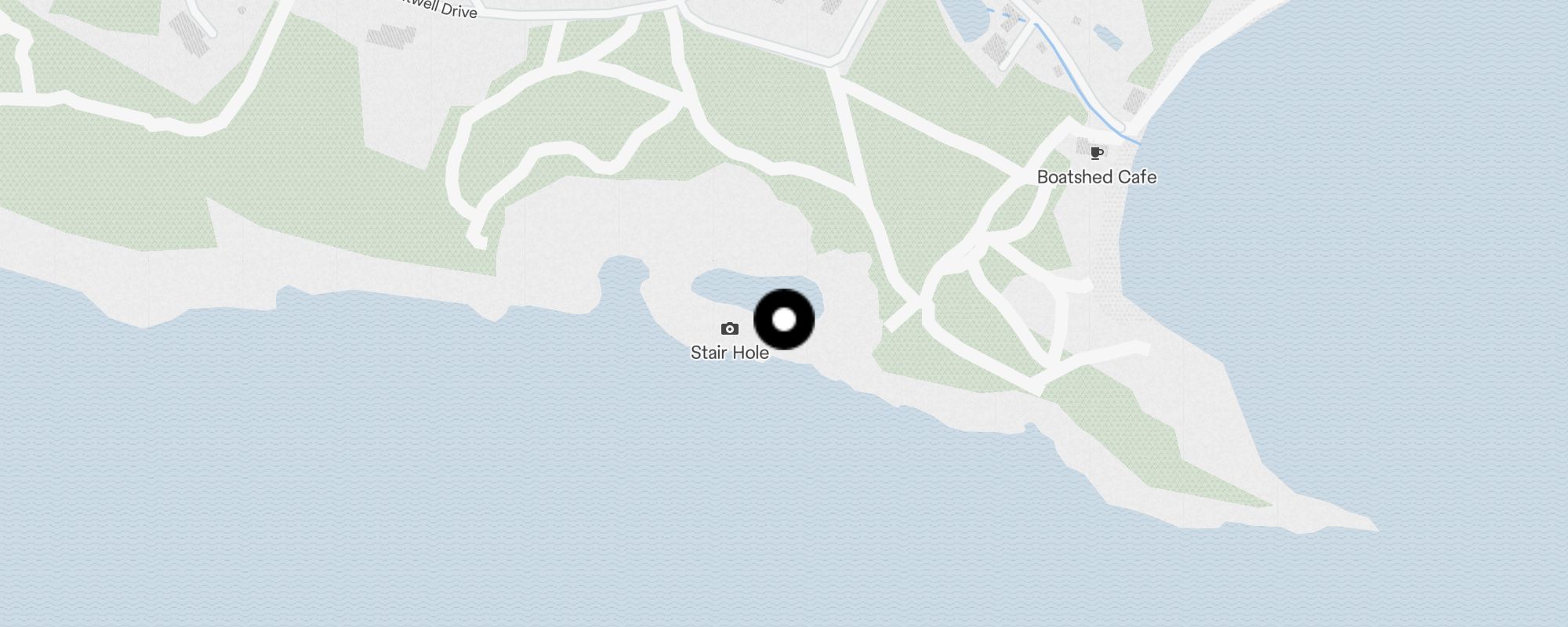This screenshot has width=1568, height=627.
Task: Open the "Boatshed Cafe" text label
Action: (x=1097, y=177)
